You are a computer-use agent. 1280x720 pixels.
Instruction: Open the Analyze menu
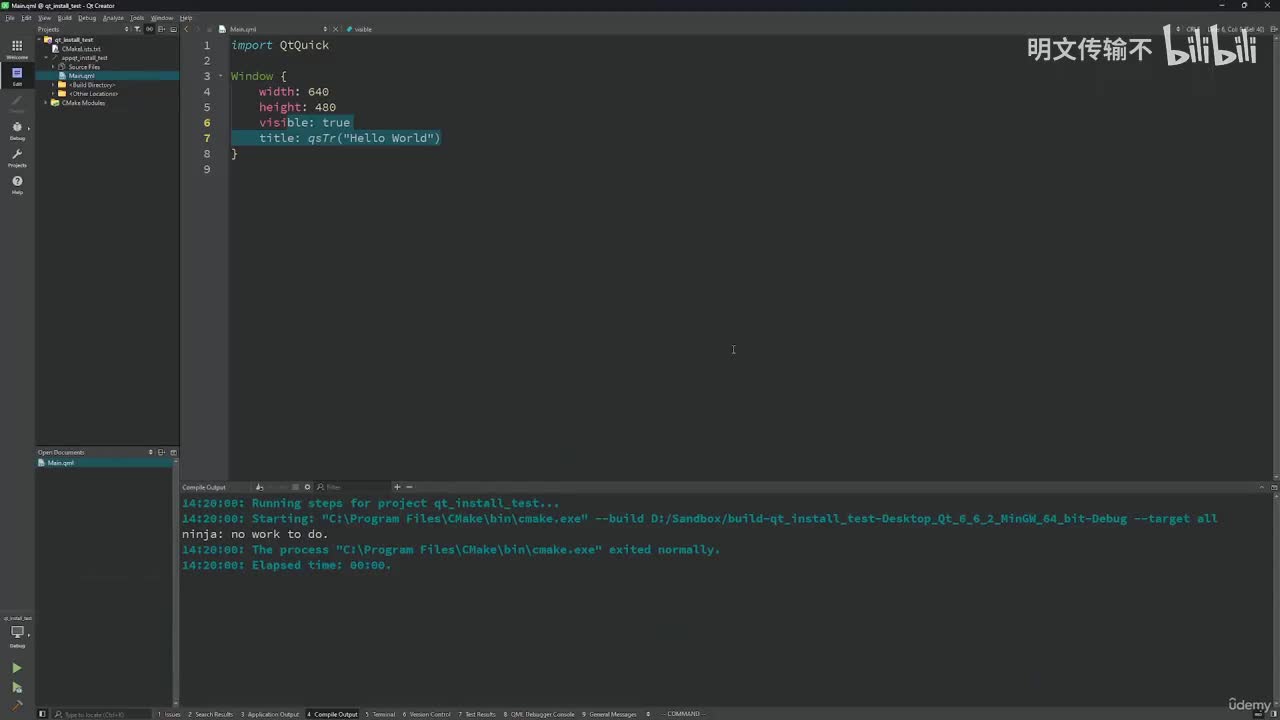click(x=113, y=18)
